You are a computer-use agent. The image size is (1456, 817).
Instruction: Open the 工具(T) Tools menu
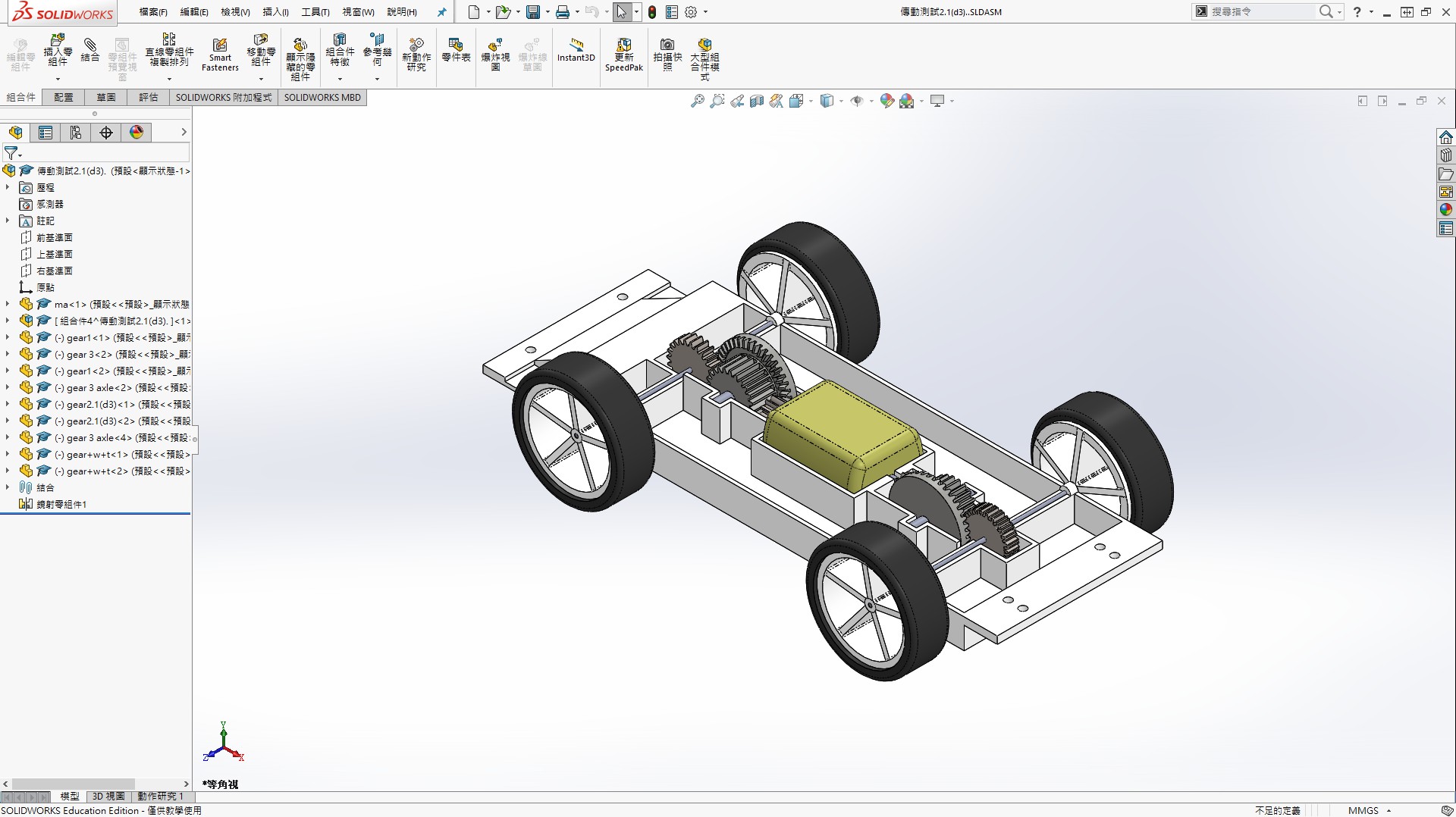(315, 12)
